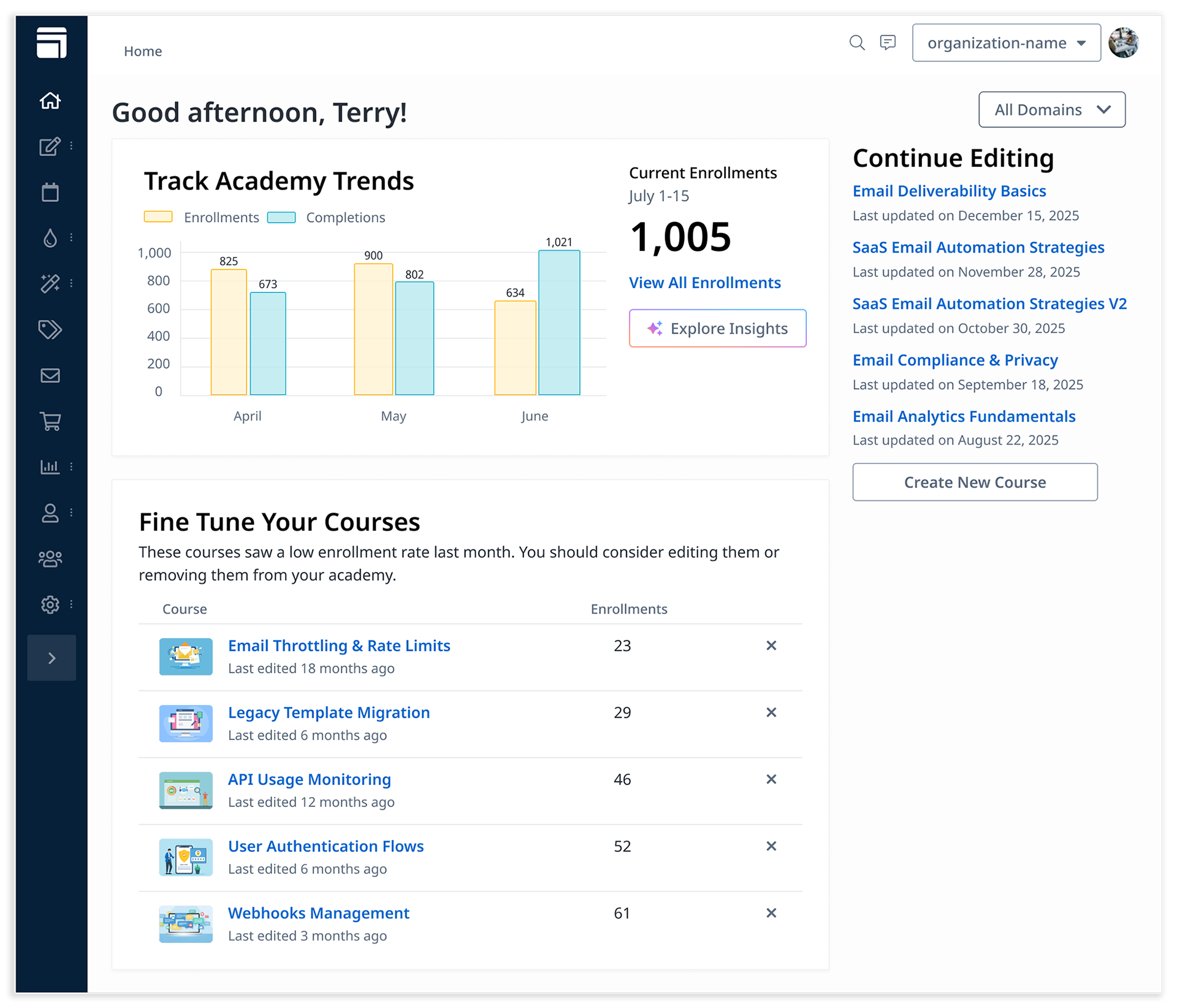Open the compose/edit tool in the sidebar
Viewport: 1177px width, 1008px height.
coord(50,147)
